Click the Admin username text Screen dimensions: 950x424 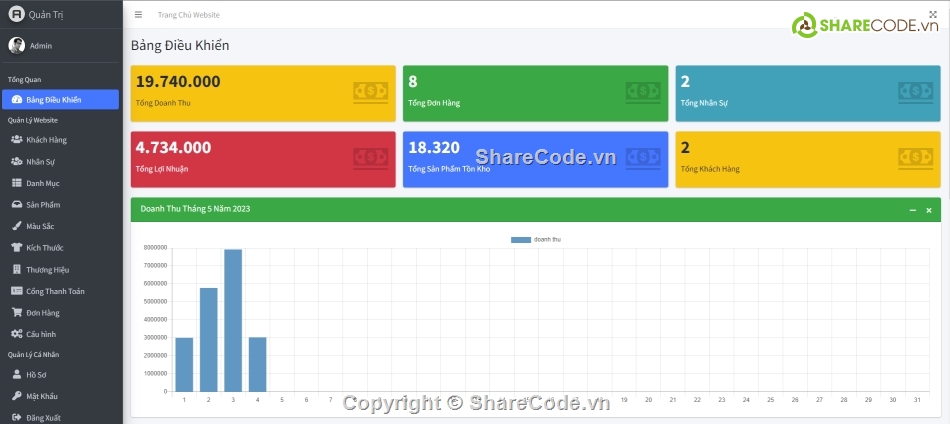[x=41, y=45]
